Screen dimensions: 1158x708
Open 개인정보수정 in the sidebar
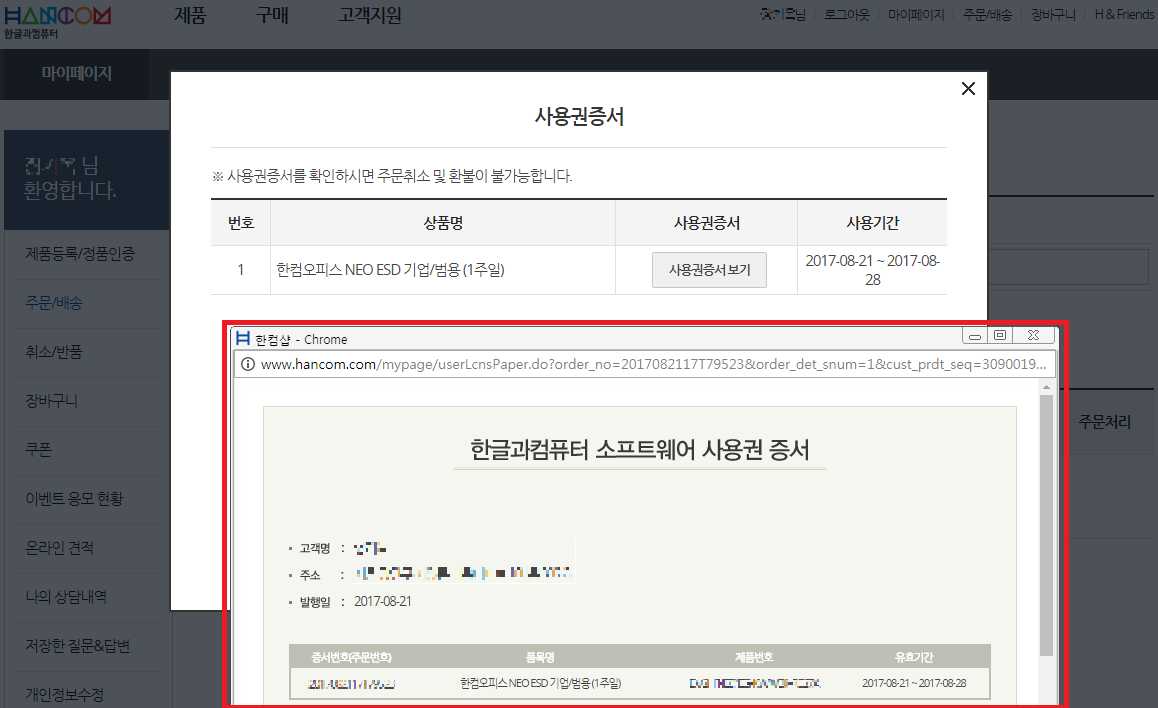(x=64, y=695)
